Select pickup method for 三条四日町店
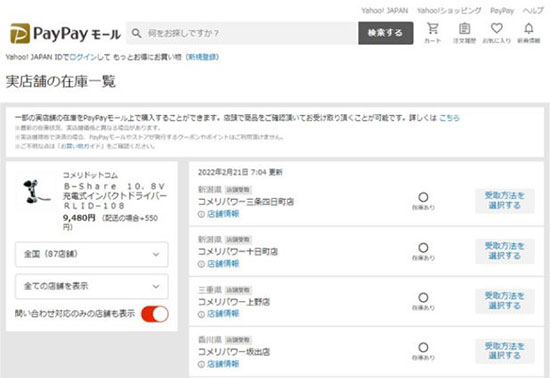 (505, 201)
